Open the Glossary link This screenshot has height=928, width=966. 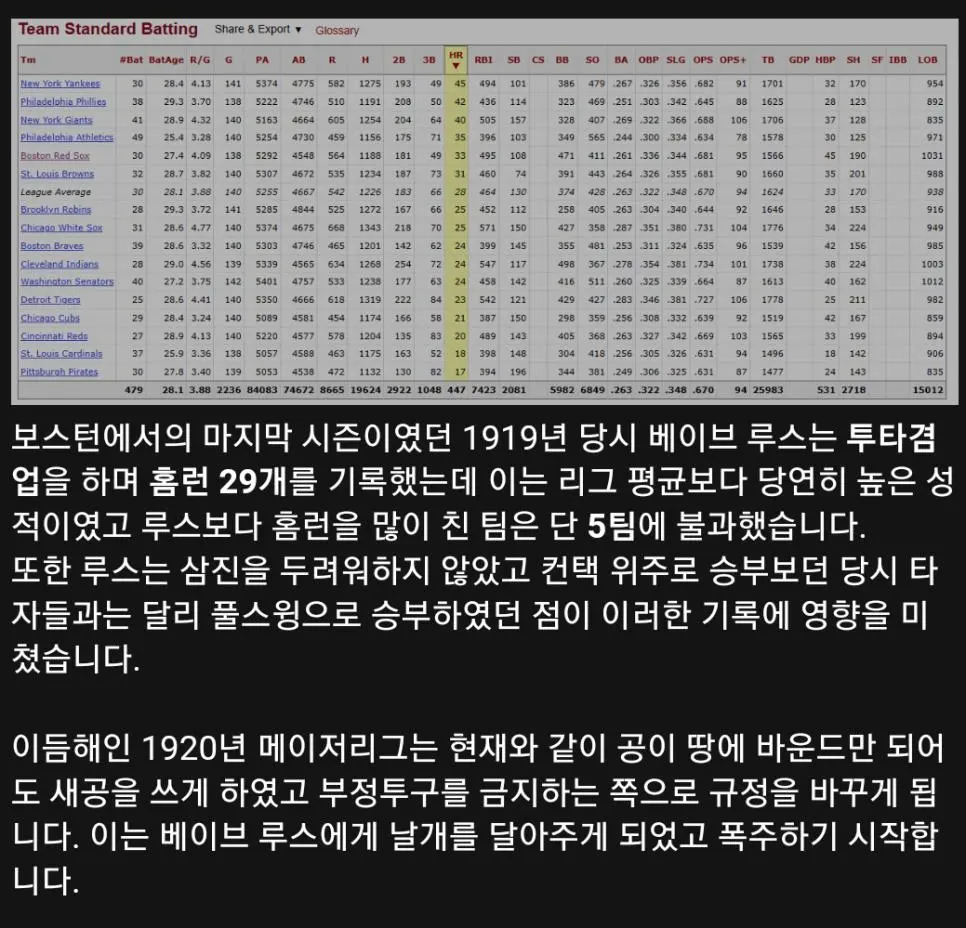tap(337, 31)
